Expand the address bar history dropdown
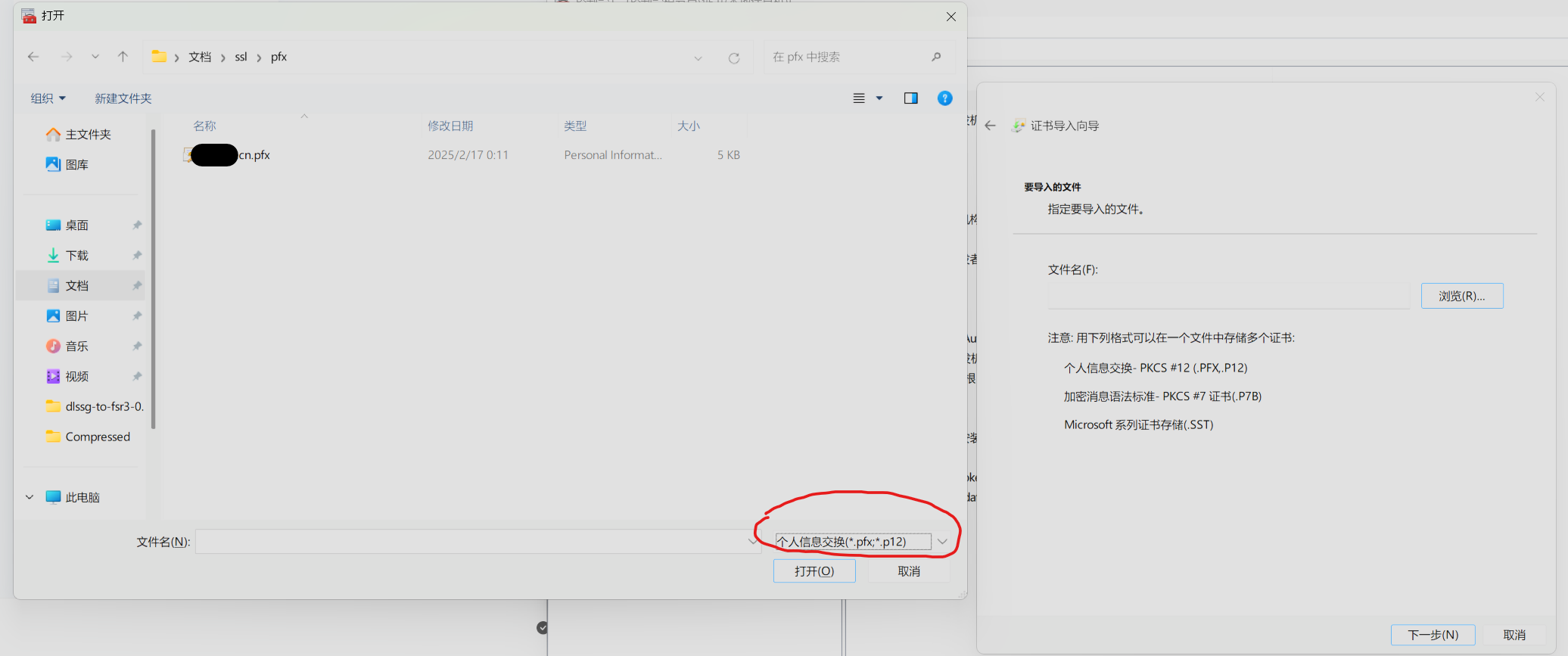The height and width of the screenshot is (656, 1568). [698, 58]
